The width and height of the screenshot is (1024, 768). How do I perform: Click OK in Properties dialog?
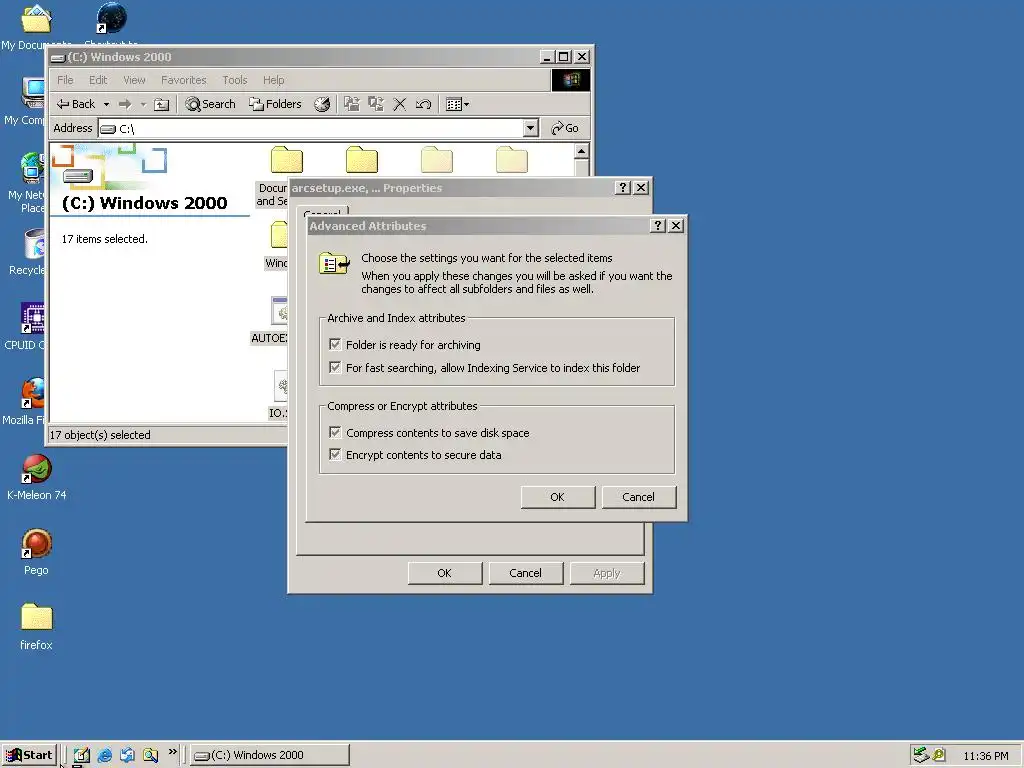coord(445,573)
